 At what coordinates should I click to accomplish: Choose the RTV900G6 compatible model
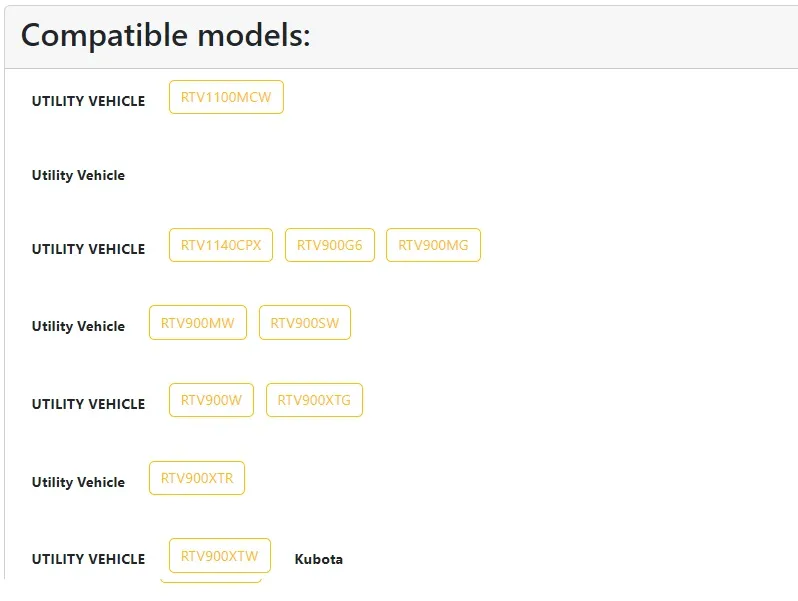click(330, 245)
